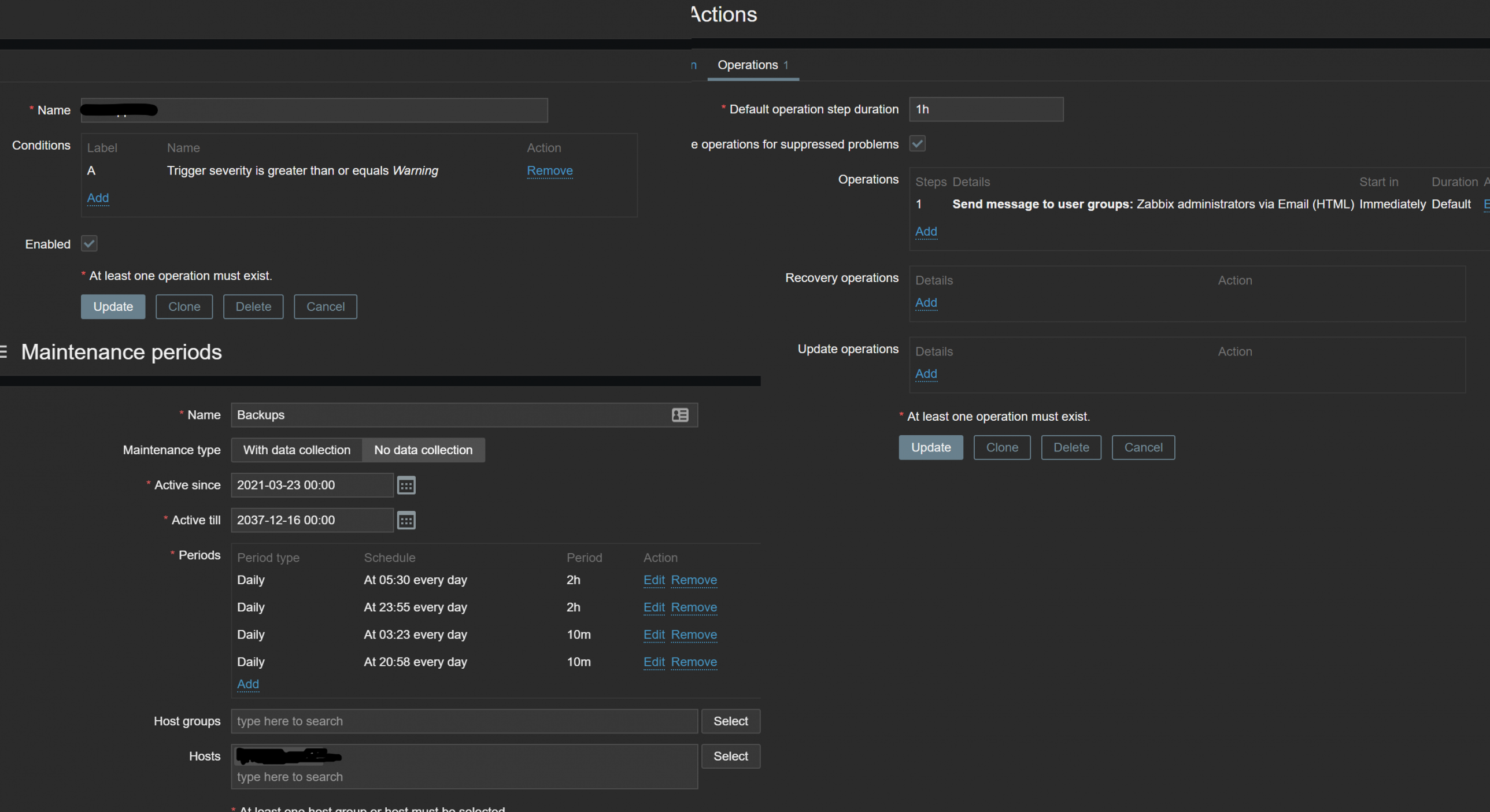Edit the 05:30 daily maintenance period
The image size is (1490, 812).
653,580
